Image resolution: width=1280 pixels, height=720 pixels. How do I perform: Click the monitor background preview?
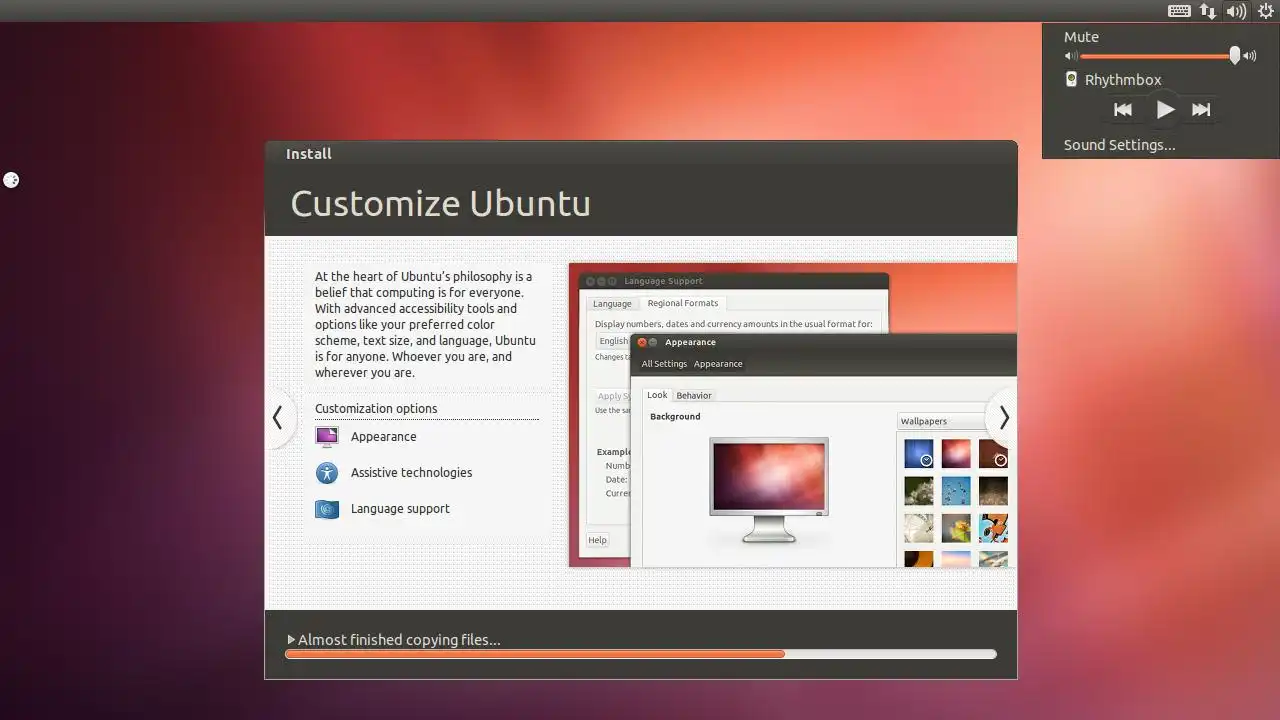point(768,489)
